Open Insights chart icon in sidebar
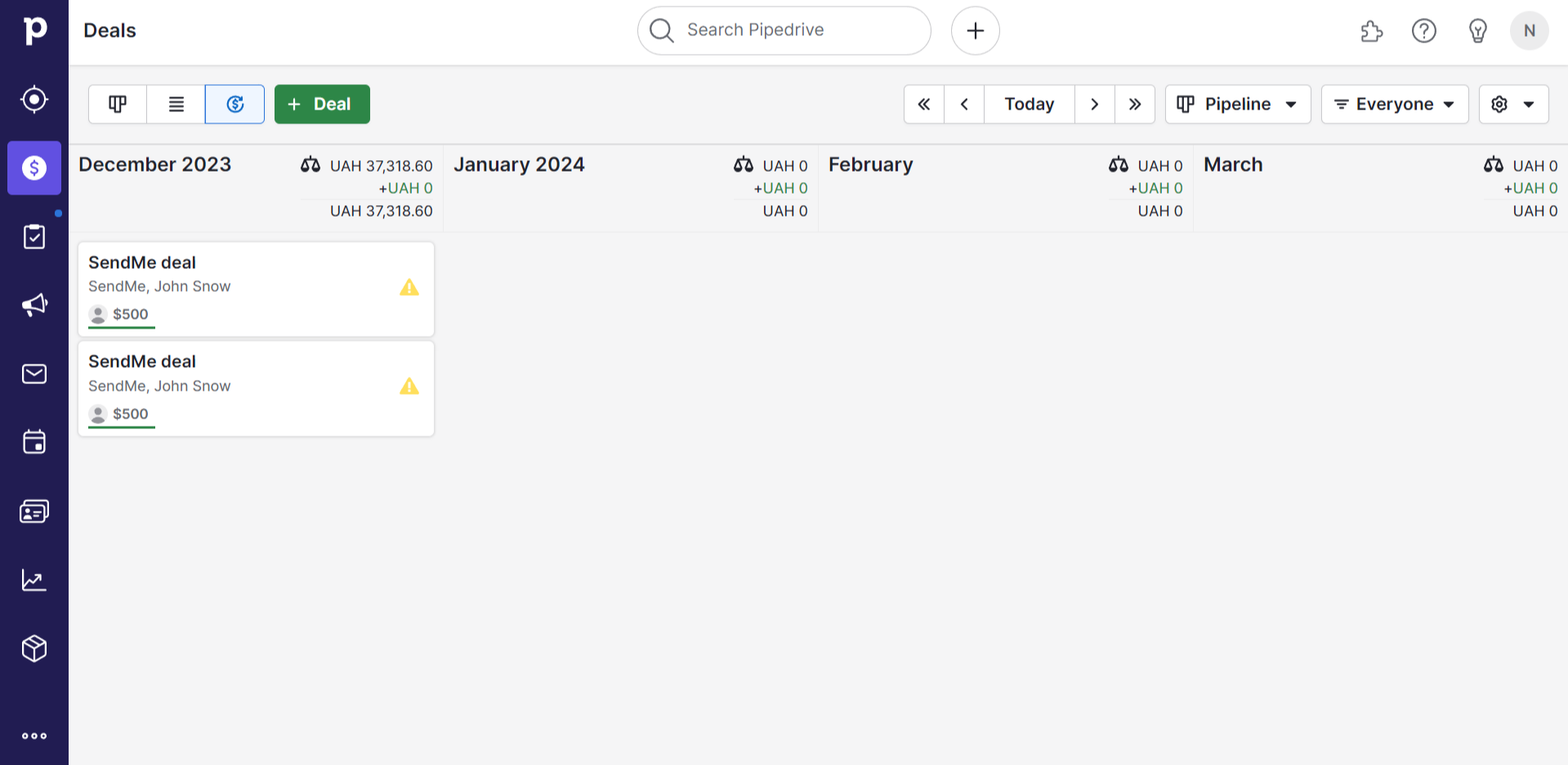 pyautogui.click(x=34, y=580)
